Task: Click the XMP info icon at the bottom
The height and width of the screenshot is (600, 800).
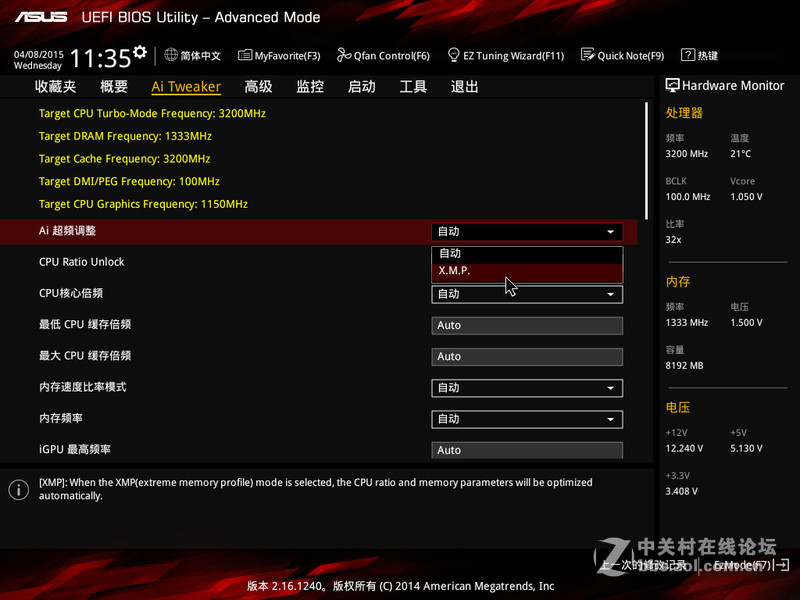Action: 17,487
